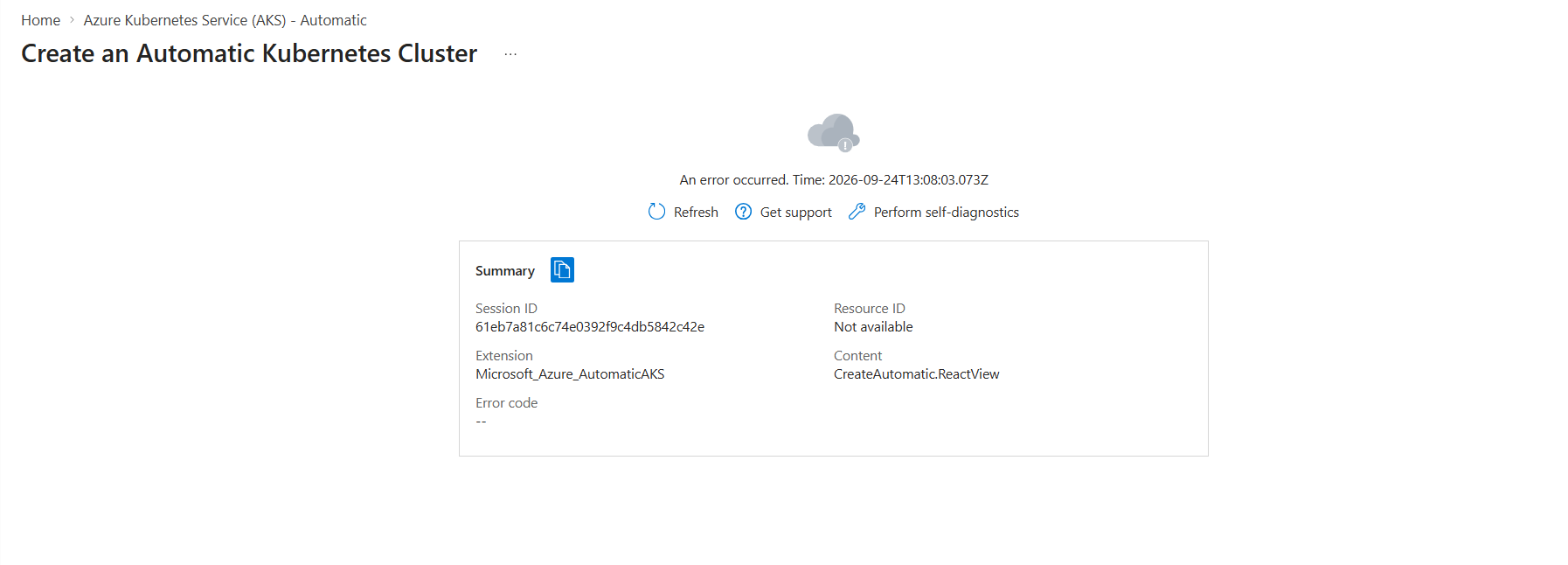Click the error occurred timestamp message

834,180
